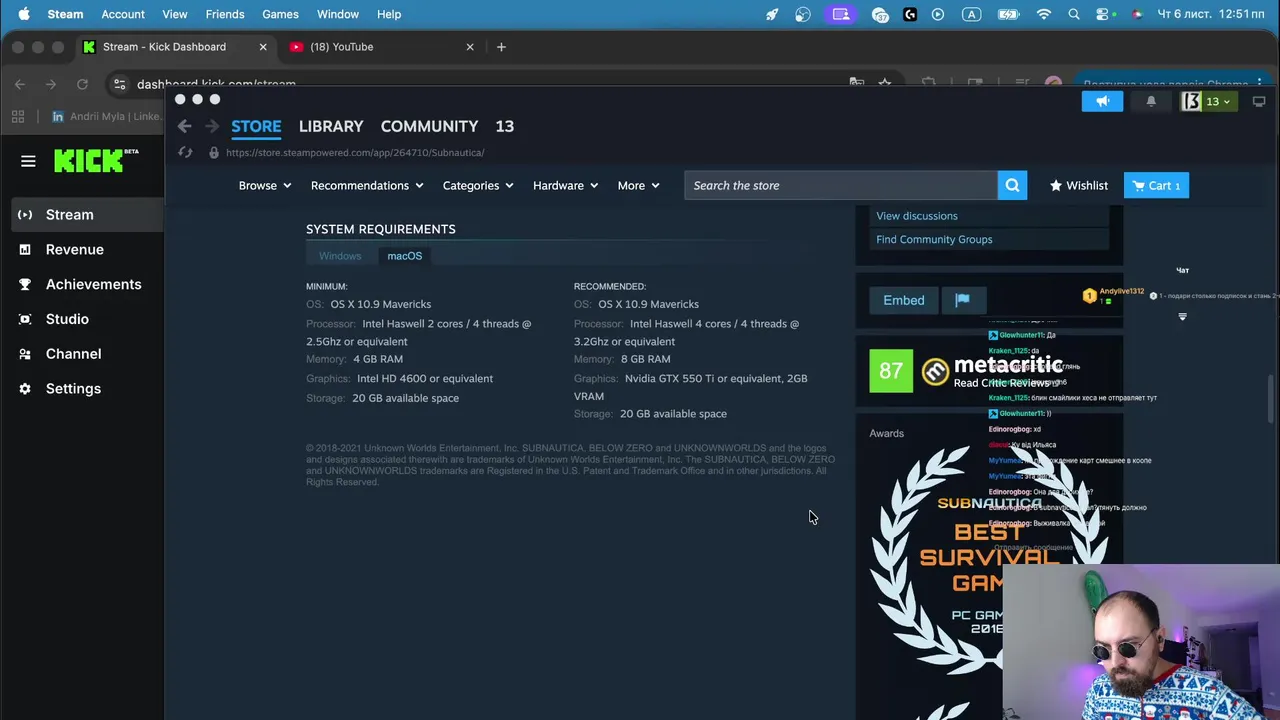Open the Steam menu in macOS menu bar
The width and height of the screenshot is (1280, 720).
tap(65, 14)
